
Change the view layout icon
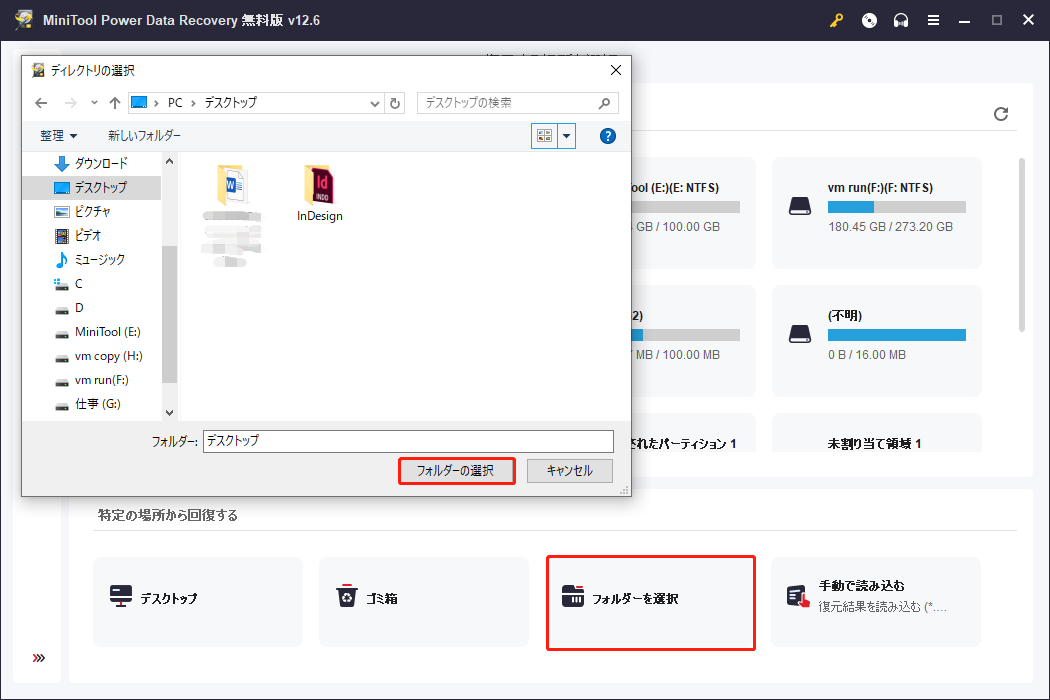[x=544, y=136]
